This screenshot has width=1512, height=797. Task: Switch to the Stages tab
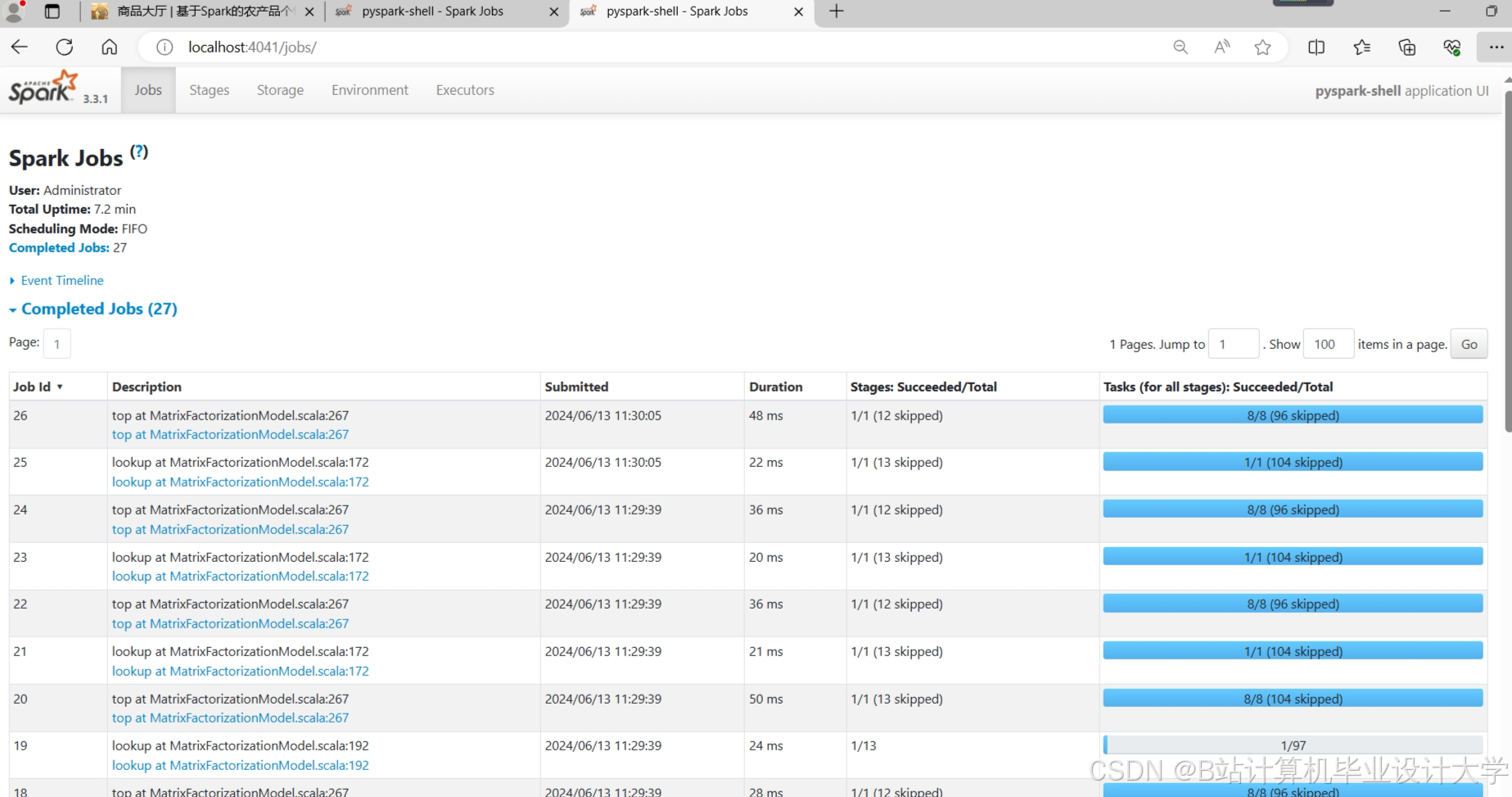click(x=209, y=90)
